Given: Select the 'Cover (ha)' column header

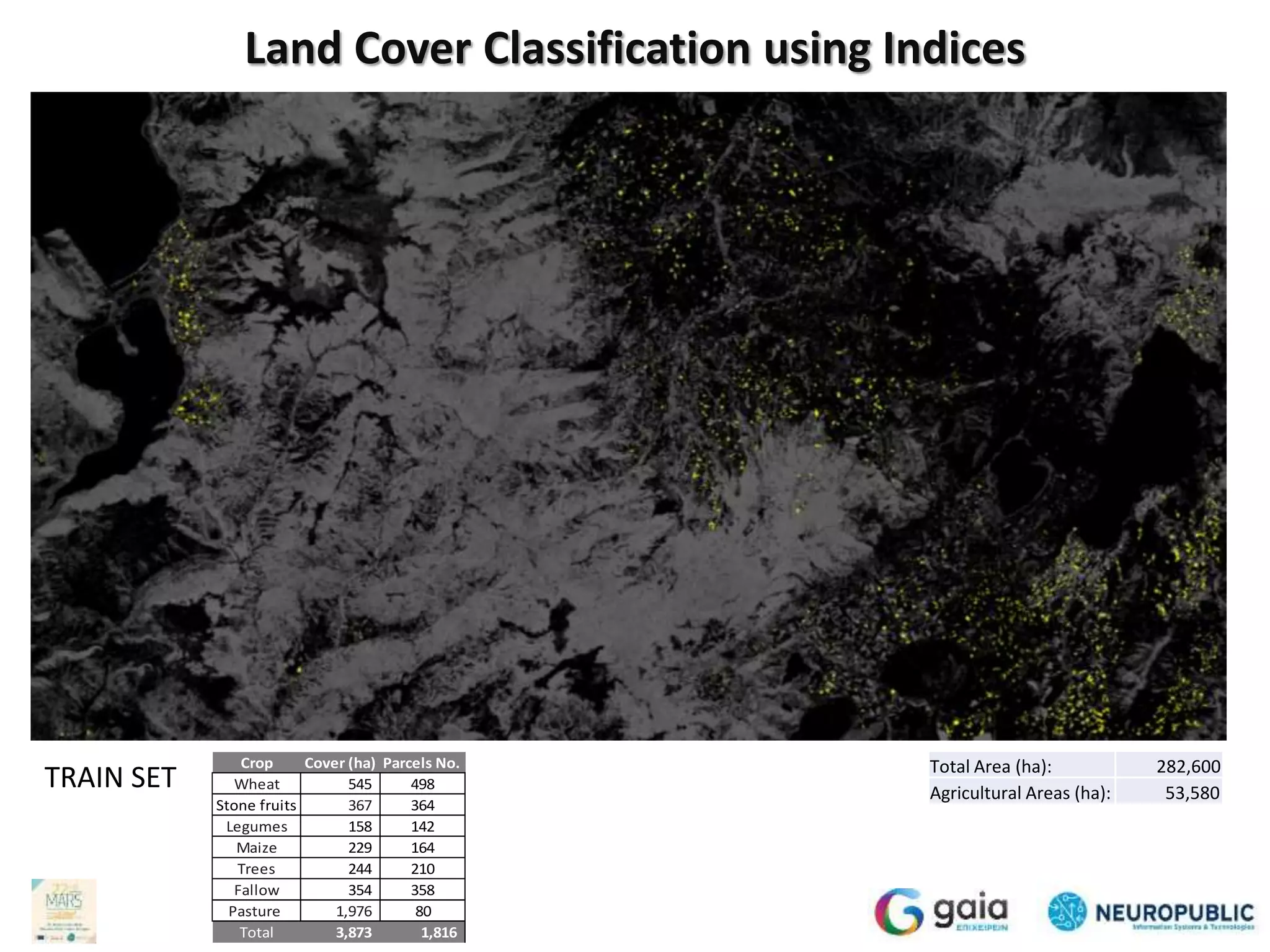Looking at the screenshot, I should click(340, 763).
